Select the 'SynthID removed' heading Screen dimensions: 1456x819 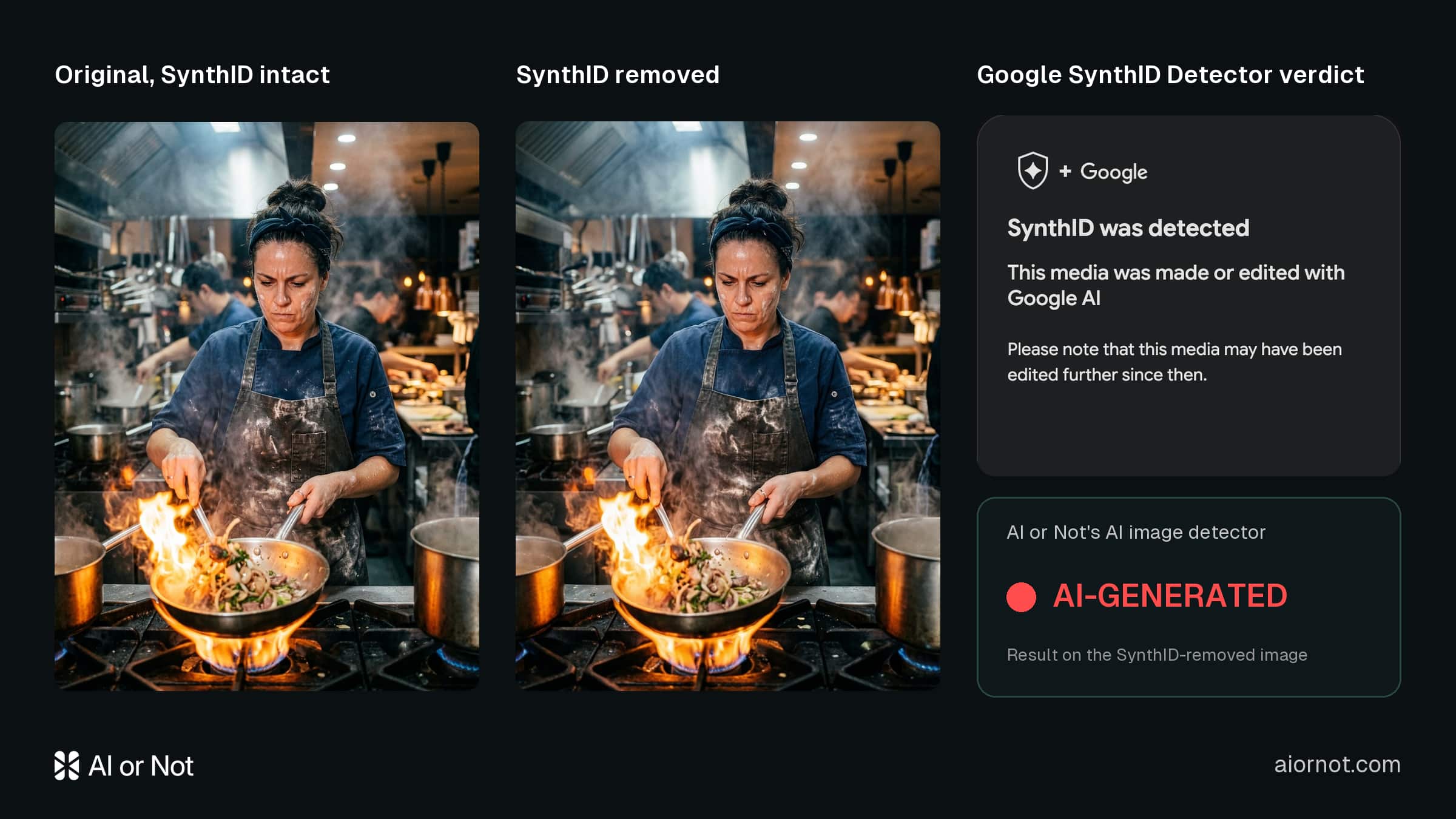coord(618,75)
